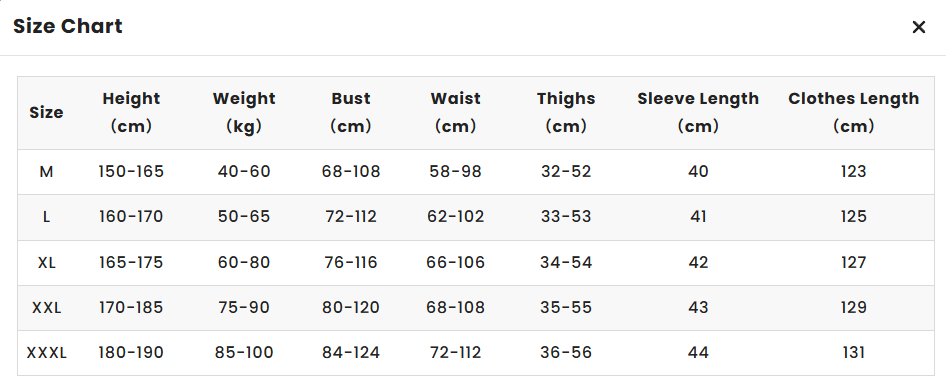Click the Waist (cm) column header
This screenshot has width=946, height=387.
(x=456, y=112)
